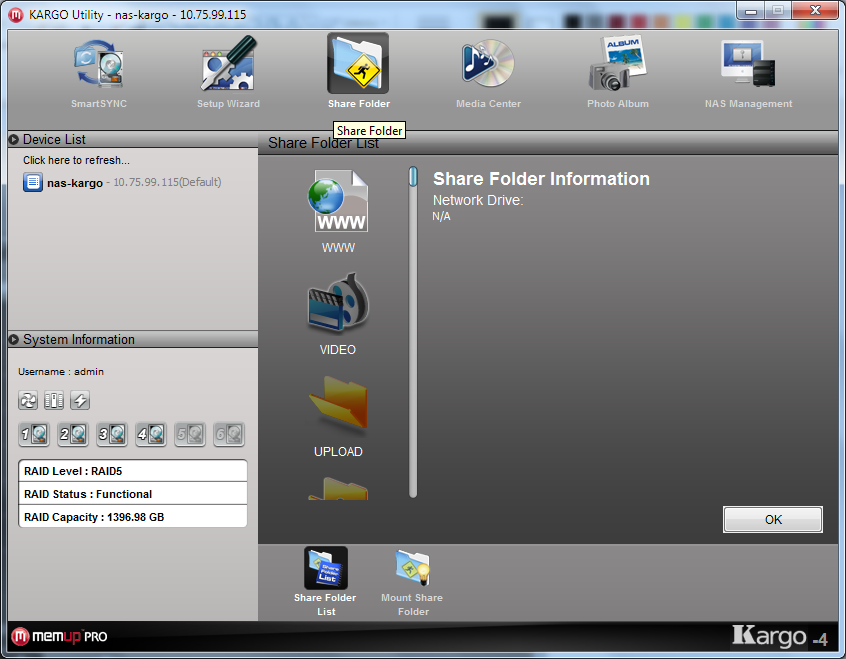Open the Media Center
Image resolution: width=846 pixels, height=659 pixels.
[x=488, y=71]
